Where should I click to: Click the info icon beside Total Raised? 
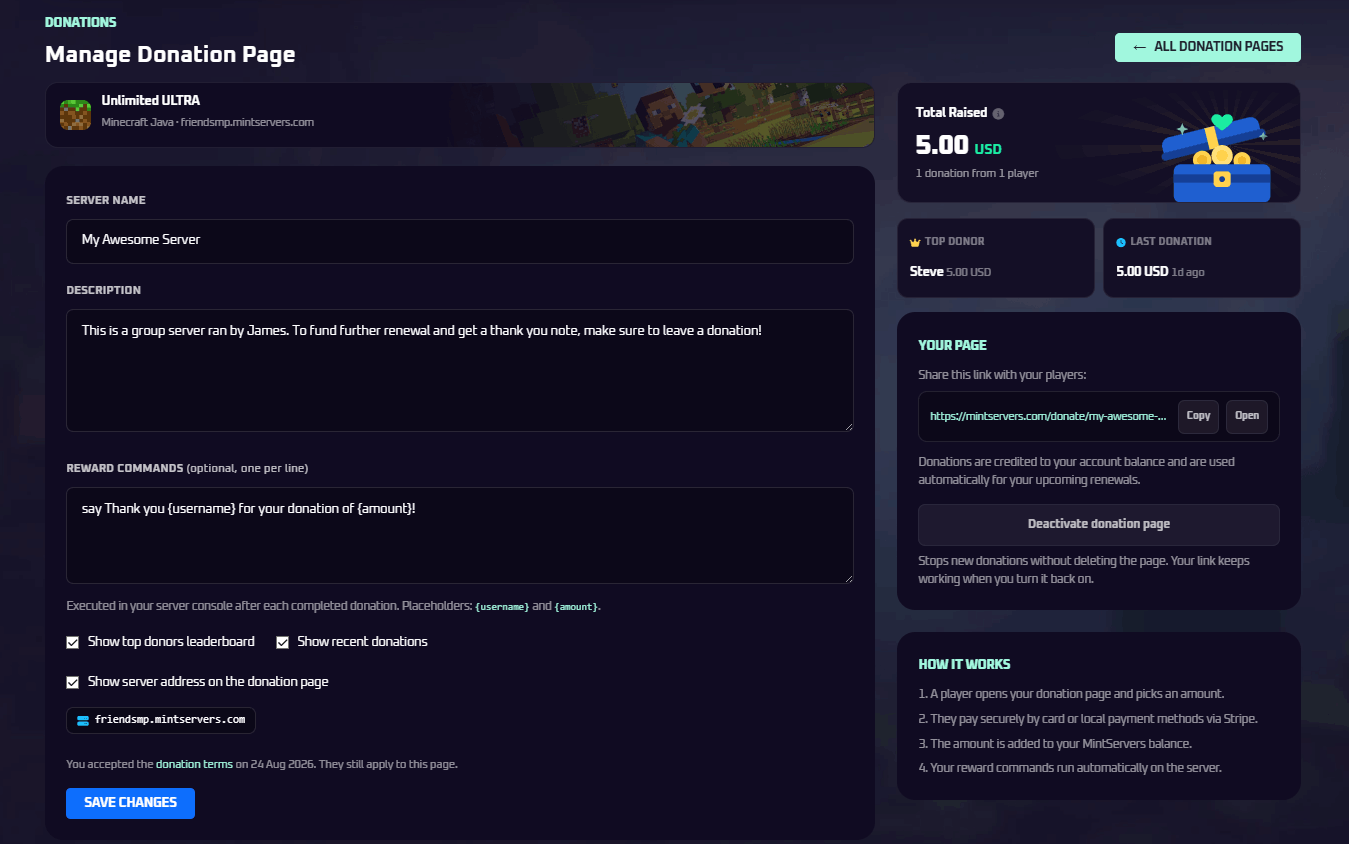pos(998,114)
